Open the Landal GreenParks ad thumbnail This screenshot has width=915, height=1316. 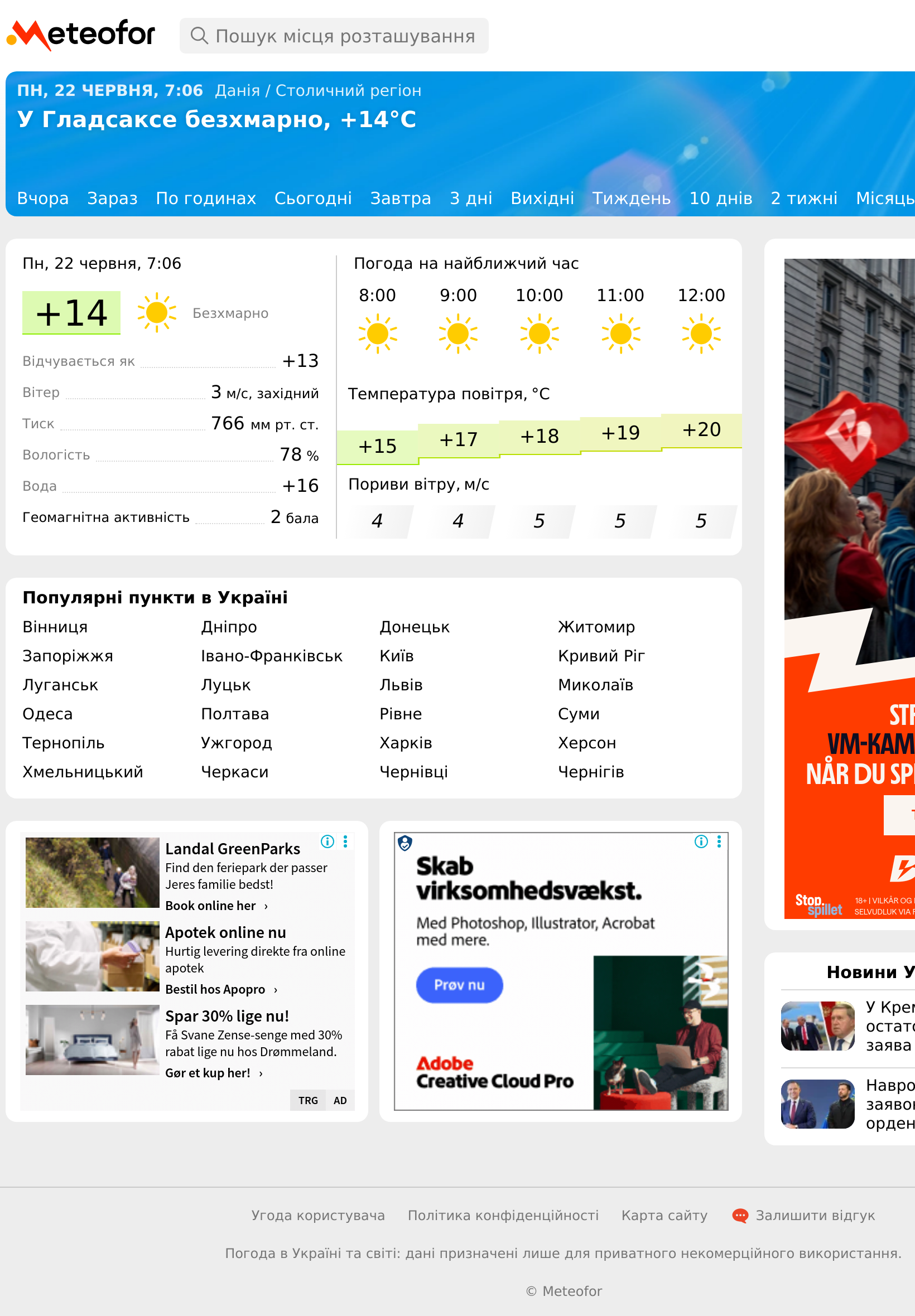[x=92, y=873]
